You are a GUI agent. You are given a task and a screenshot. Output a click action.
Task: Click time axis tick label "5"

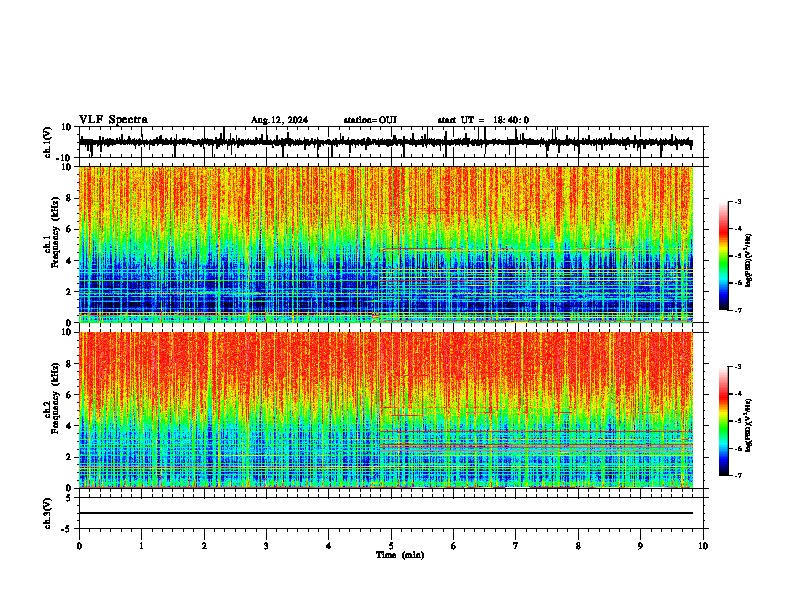(391, 546)
